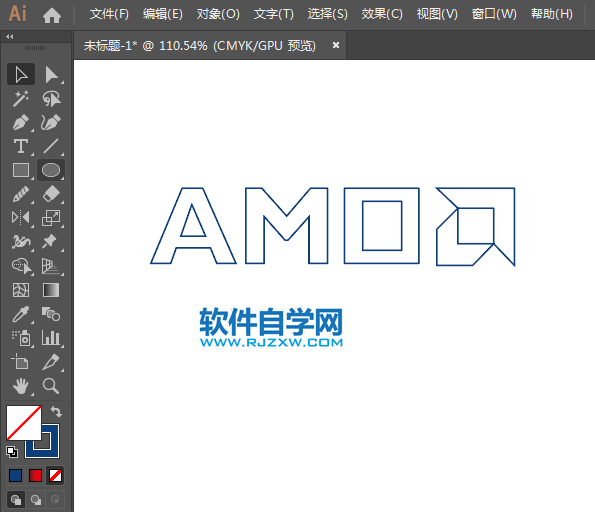Select the Curvature tool
Screen dimensions: 595x512
(51, 122)
